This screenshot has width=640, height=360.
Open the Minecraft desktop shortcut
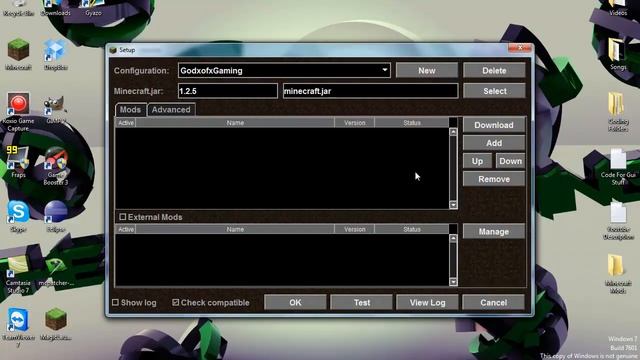point(18,53)
